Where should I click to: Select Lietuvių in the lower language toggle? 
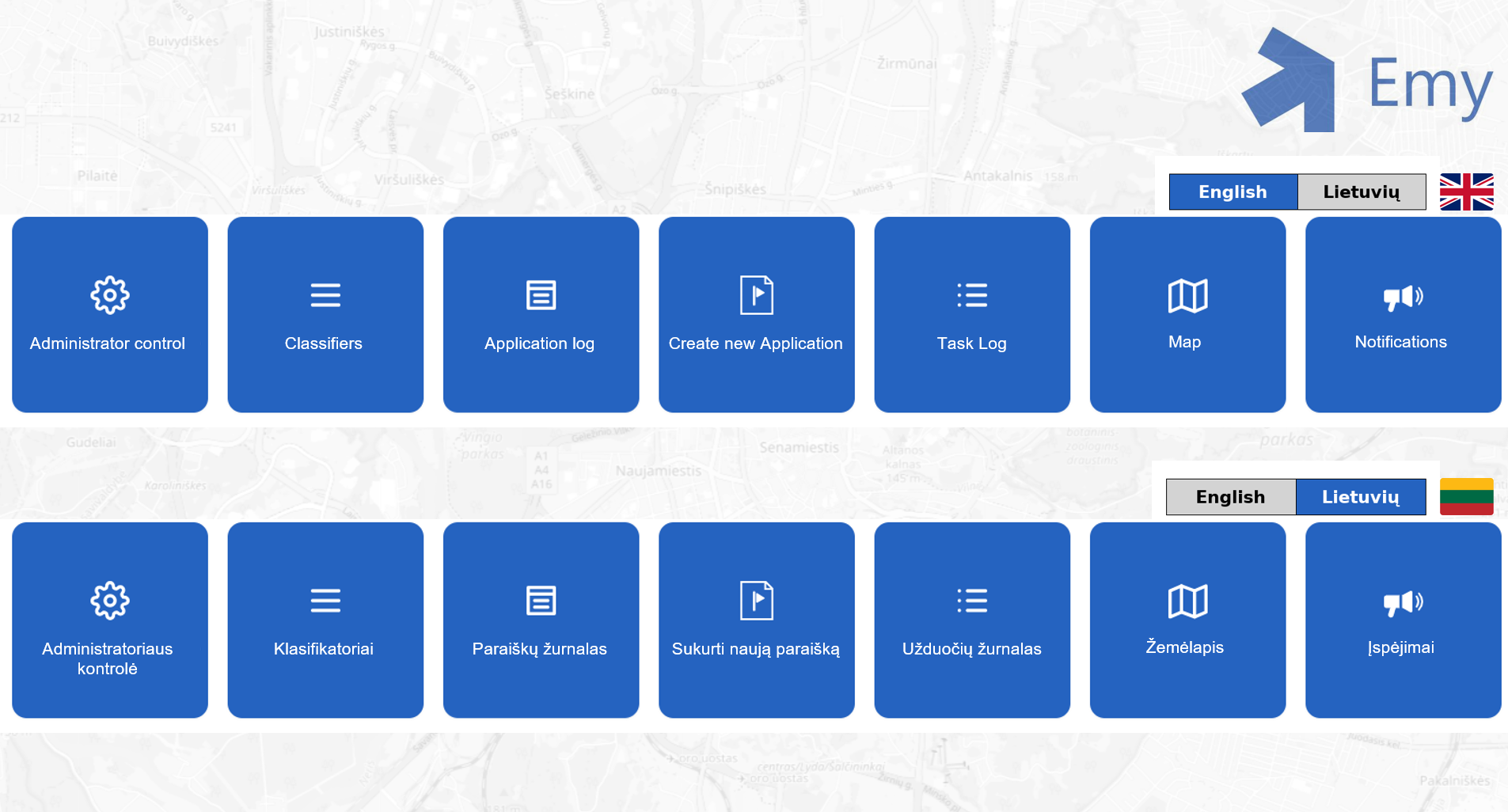1360,497
